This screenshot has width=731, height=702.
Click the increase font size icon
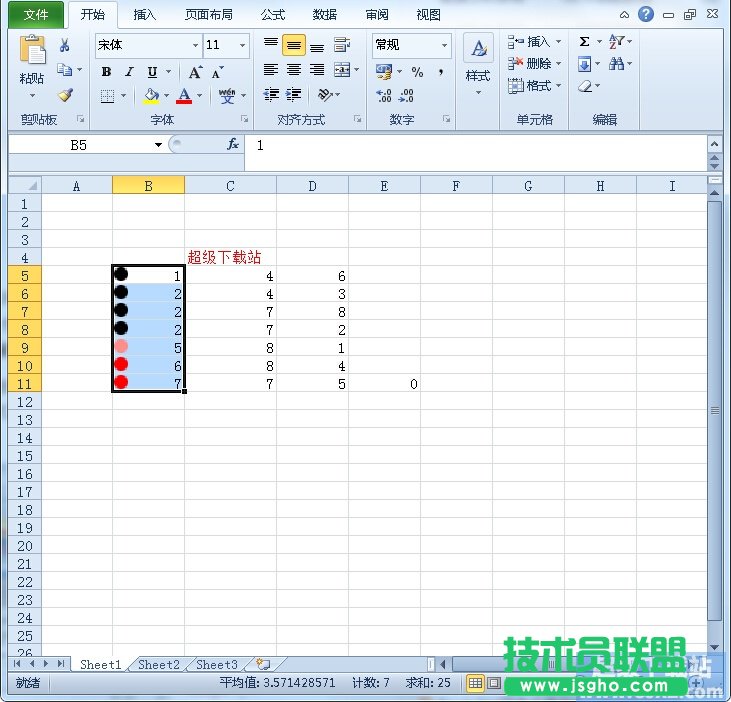coord(195,72)
